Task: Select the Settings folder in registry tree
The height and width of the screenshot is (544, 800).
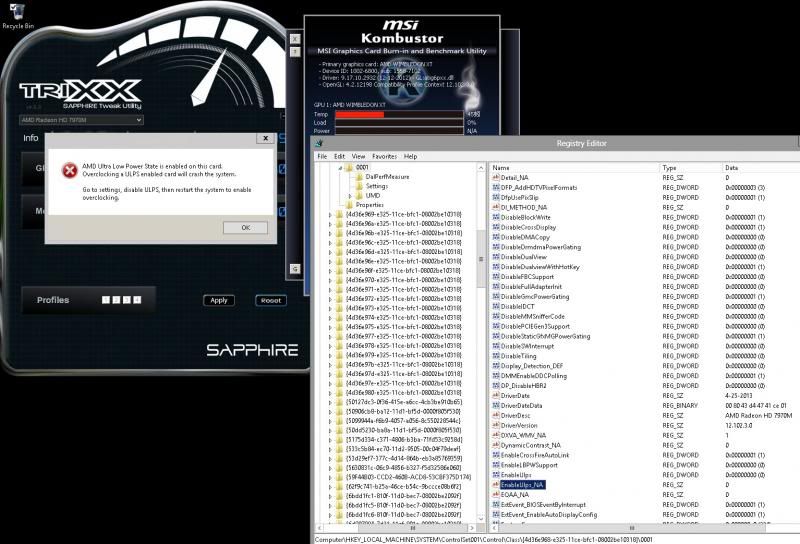Action: click(377, 186)
